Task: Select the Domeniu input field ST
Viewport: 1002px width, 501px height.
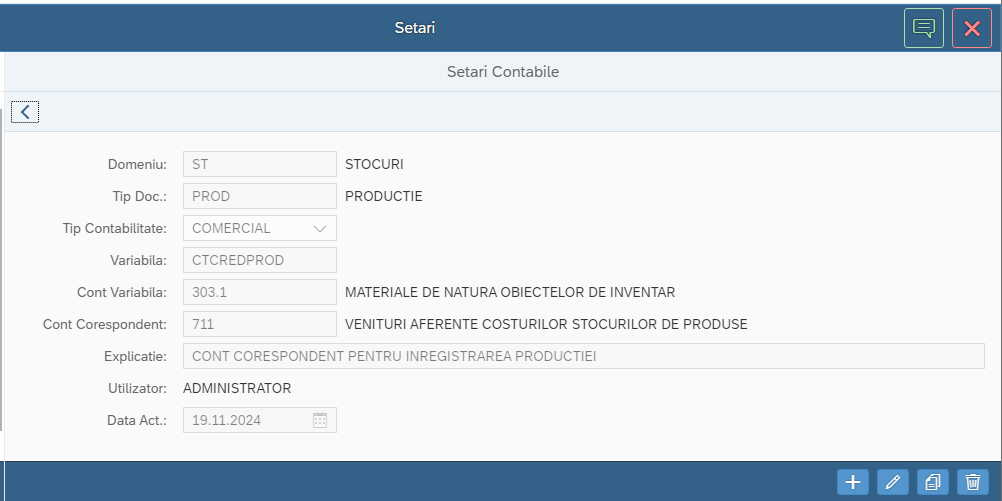Action: 259,164
